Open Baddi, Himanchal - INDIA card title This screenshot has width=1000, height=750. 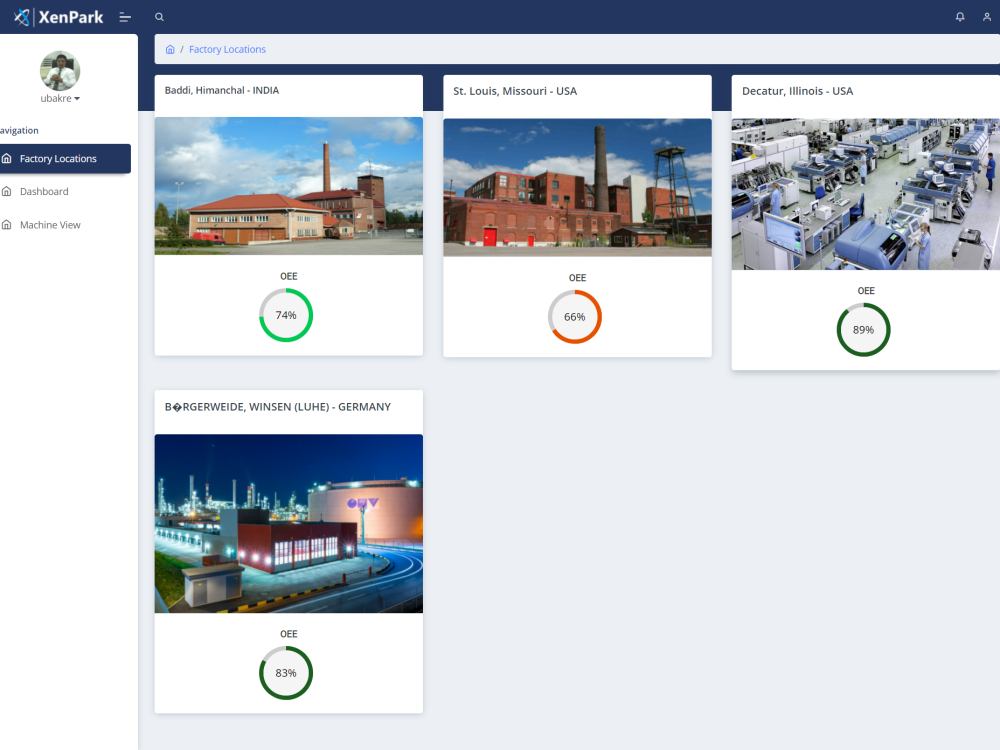(222, 91)
